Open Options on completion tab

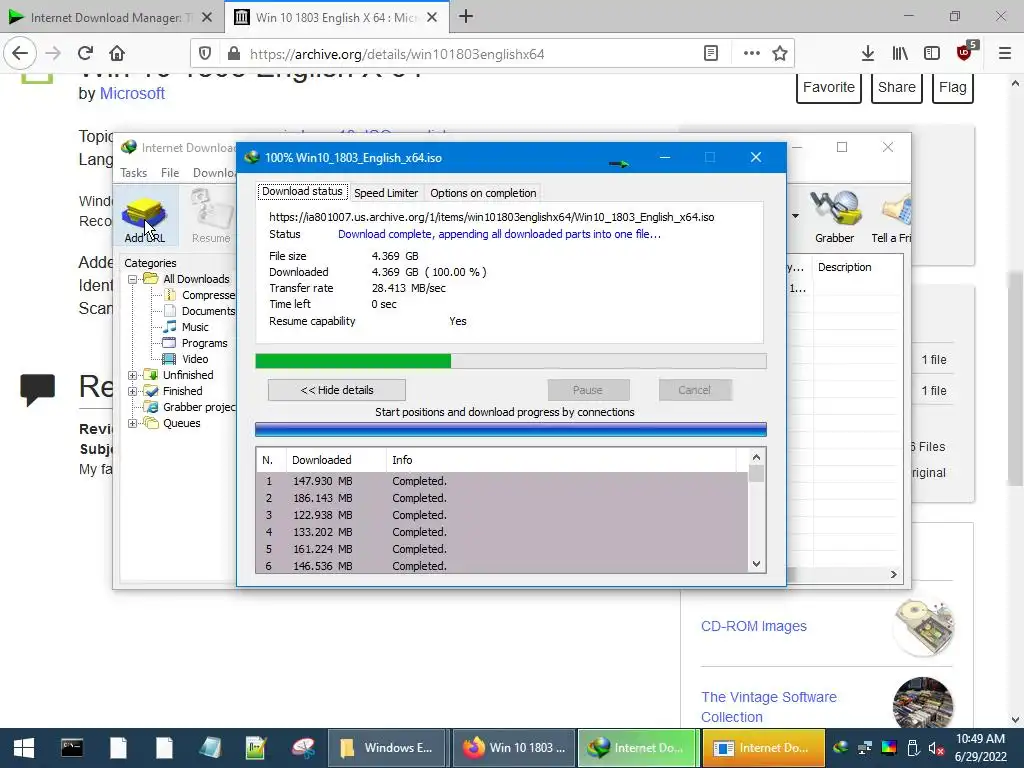(483, 193)
